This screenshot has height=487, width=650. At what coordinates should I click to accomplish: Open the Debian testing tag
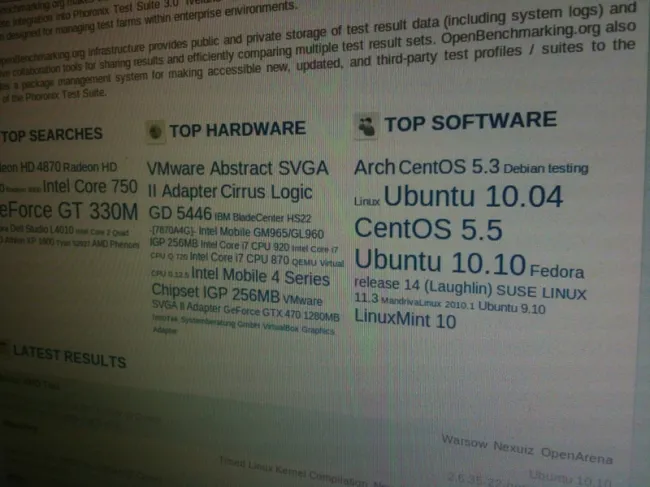[546, 168]
